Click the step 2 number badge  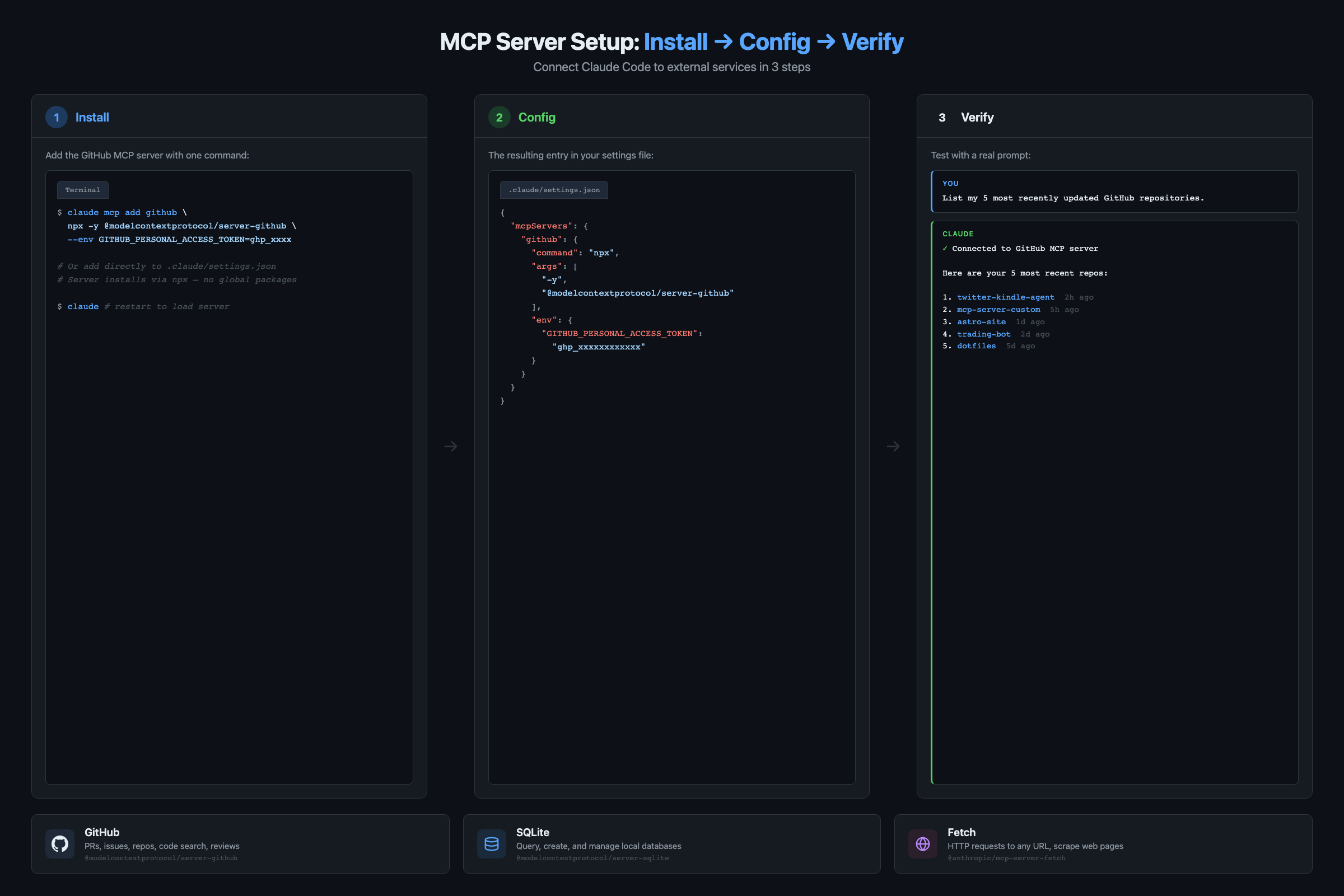coord(500,117)
